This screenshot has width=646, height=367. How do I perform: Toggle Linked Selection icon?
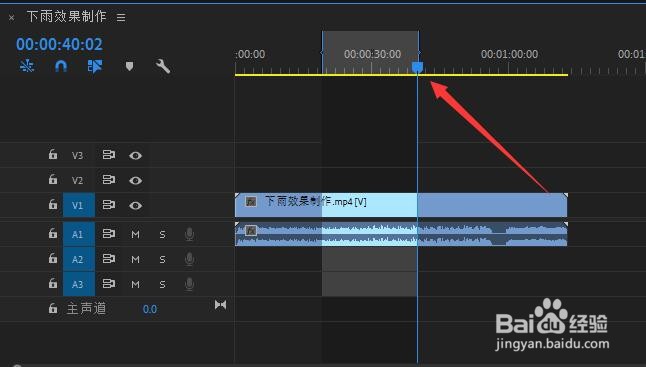click(x=95, y=66)
